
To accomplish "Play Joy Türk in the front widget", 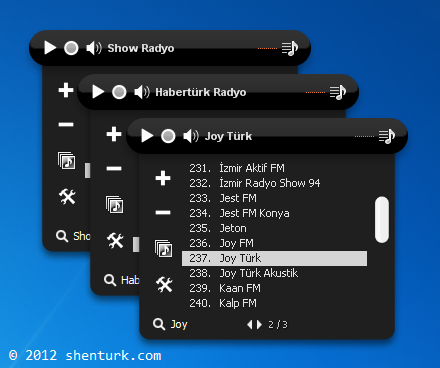I will pos(147,136).
